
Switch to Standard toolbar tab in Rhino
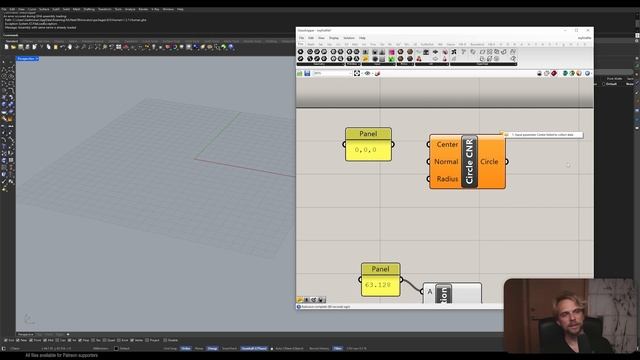12,41
